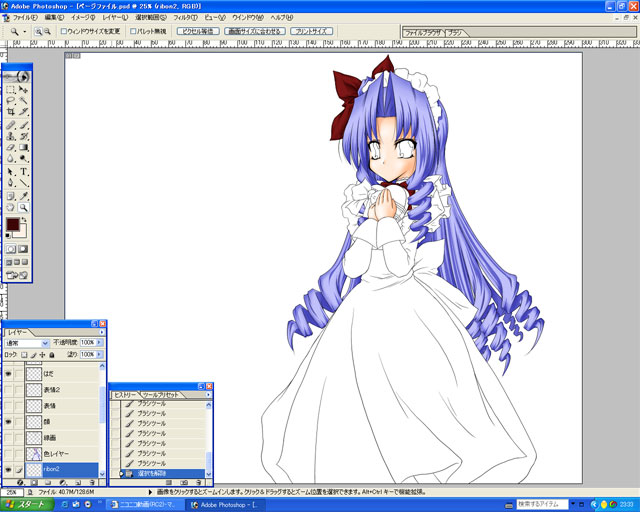Image resolution: width=640 pixels, height=512 pixels.
Task: Select the Notes tool
Action: point(11,196)
